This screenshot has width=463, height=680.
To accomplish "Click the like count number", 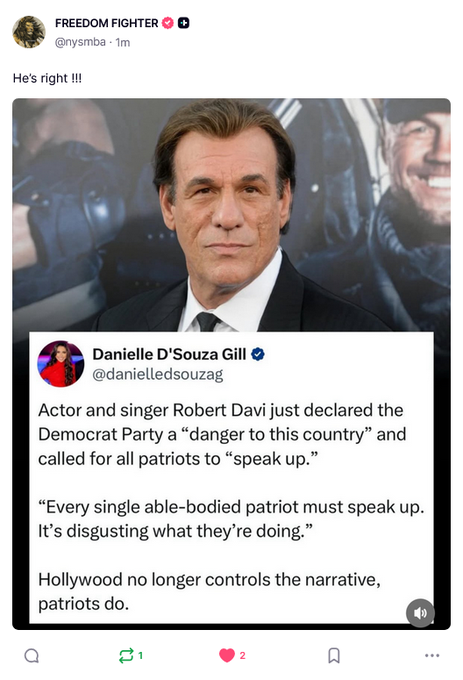I will click(x=242, y=655).
